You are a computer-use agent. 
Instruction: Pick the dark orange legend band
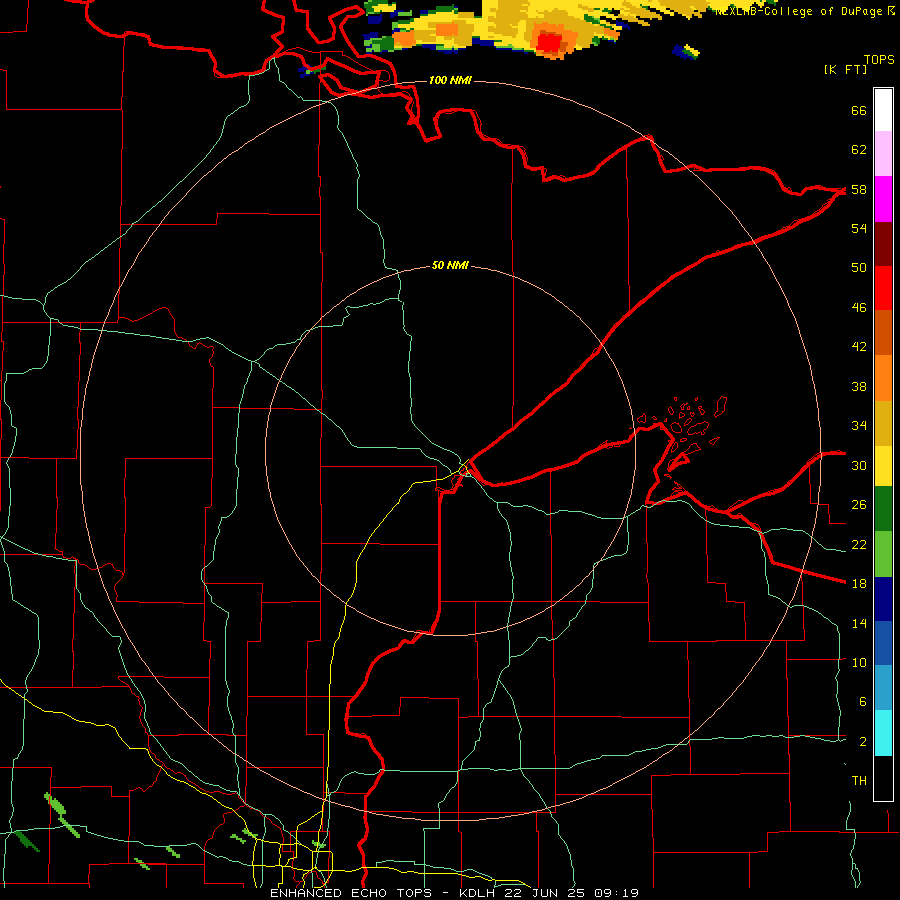(883, 332)
